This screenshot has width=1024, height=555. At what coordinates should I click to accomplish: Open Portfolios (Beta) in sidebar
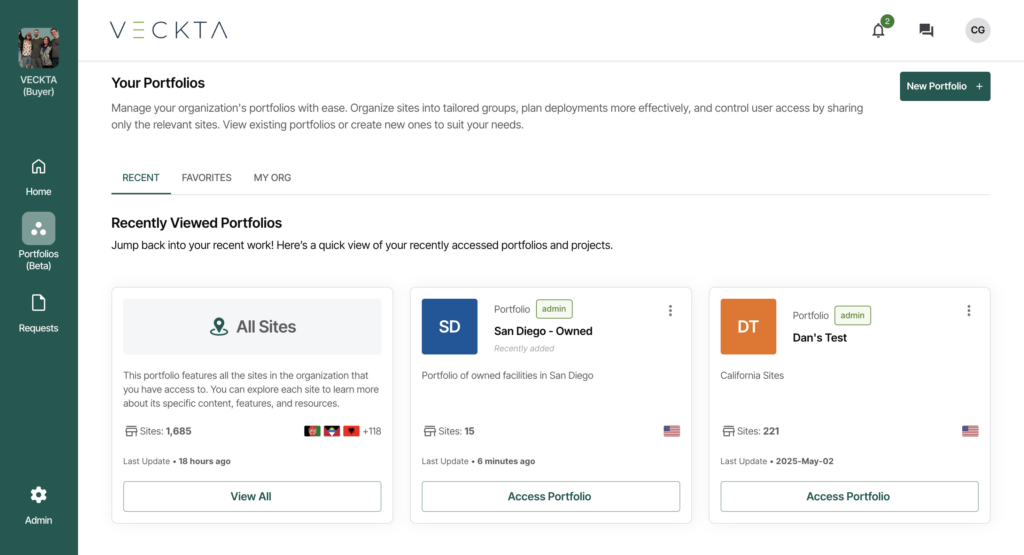pos(39,242)
